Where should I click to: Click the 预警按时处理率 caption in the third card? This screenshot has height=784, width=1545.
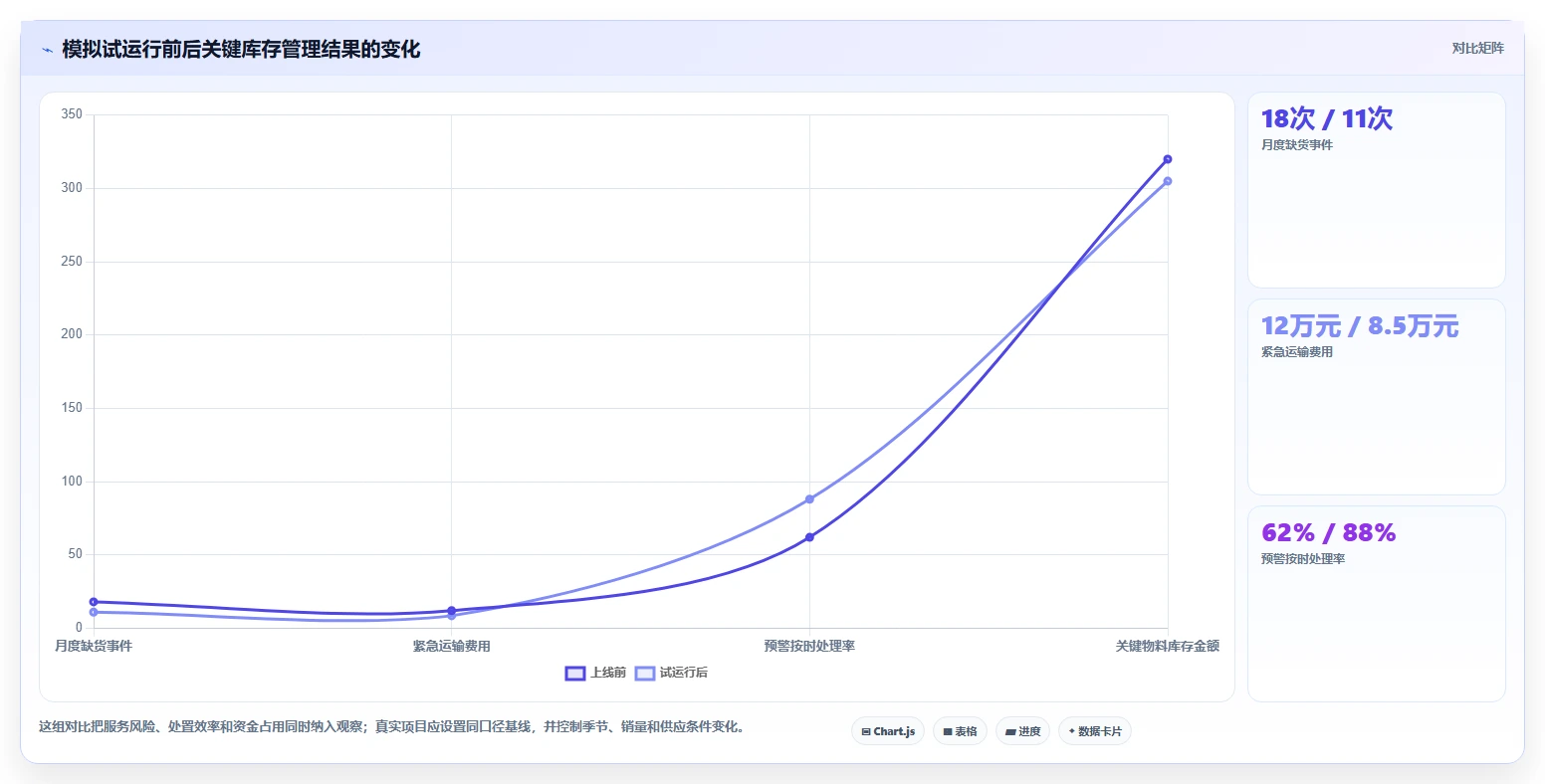point(1303,559)
